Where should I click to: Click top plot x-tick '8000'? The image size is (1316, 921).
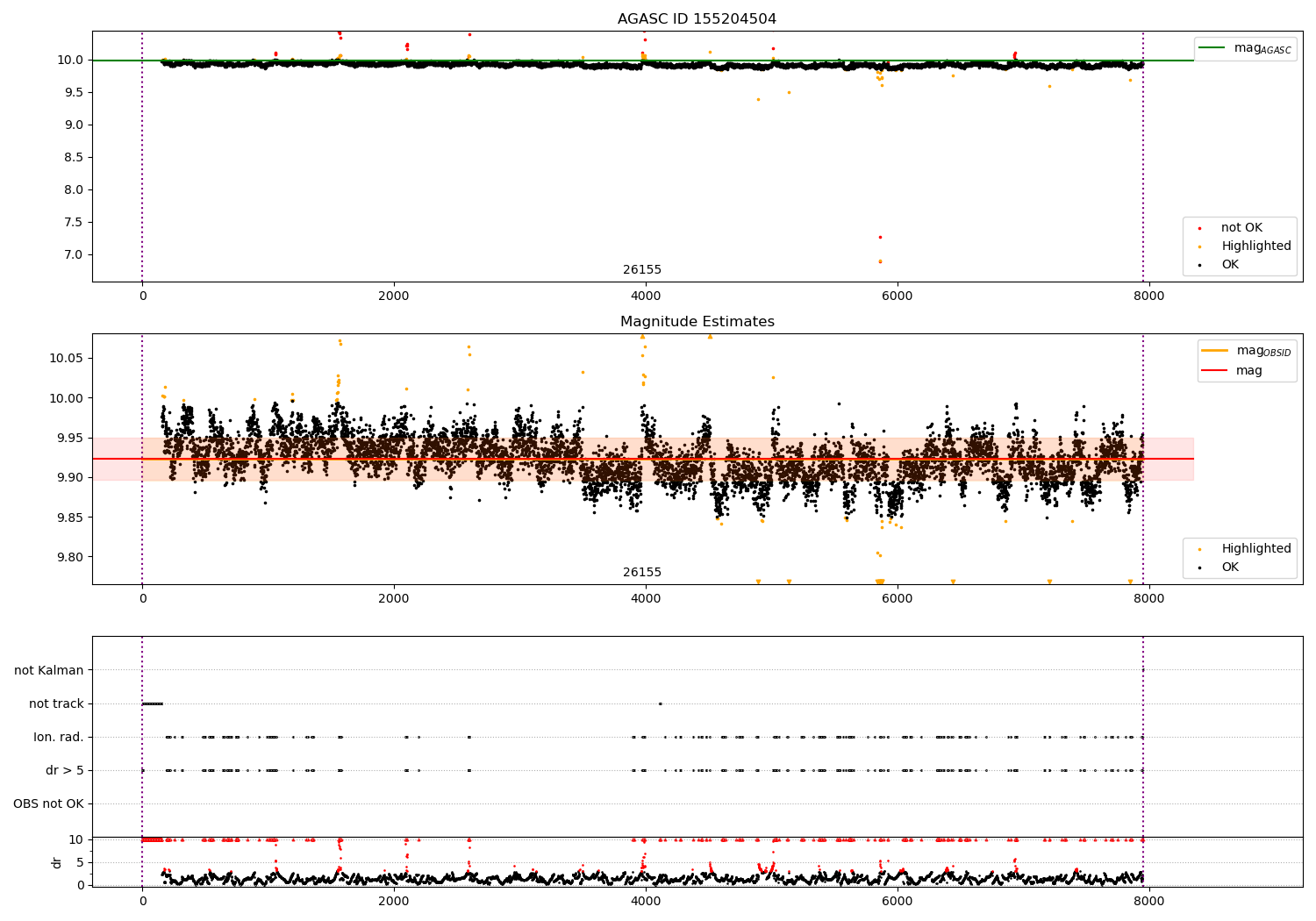[1149, 296]
